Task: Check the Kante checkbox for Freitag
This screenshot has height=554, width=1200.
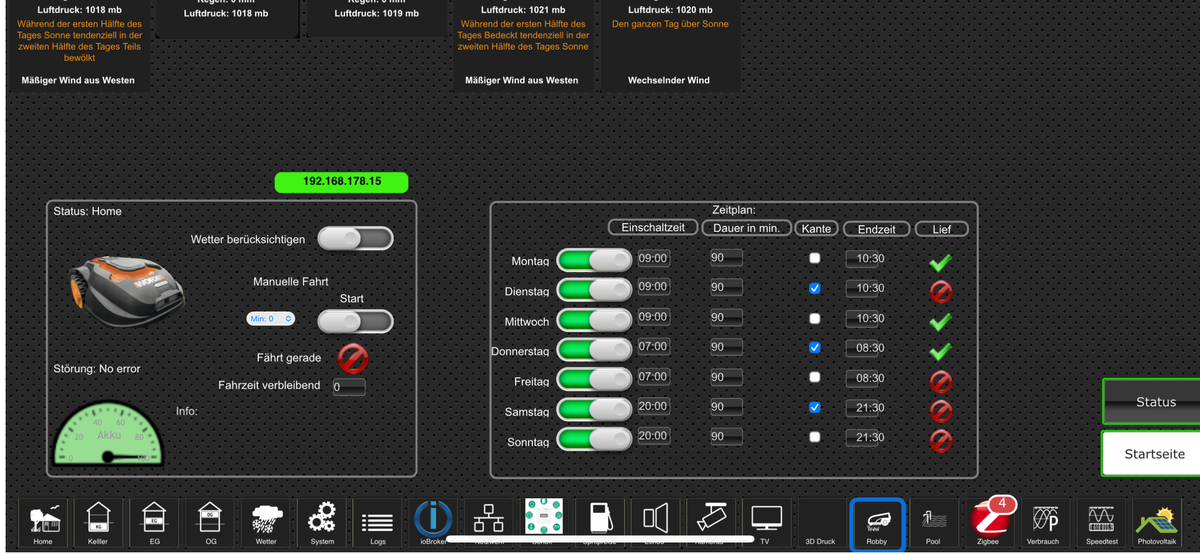Action: (815, 377)
